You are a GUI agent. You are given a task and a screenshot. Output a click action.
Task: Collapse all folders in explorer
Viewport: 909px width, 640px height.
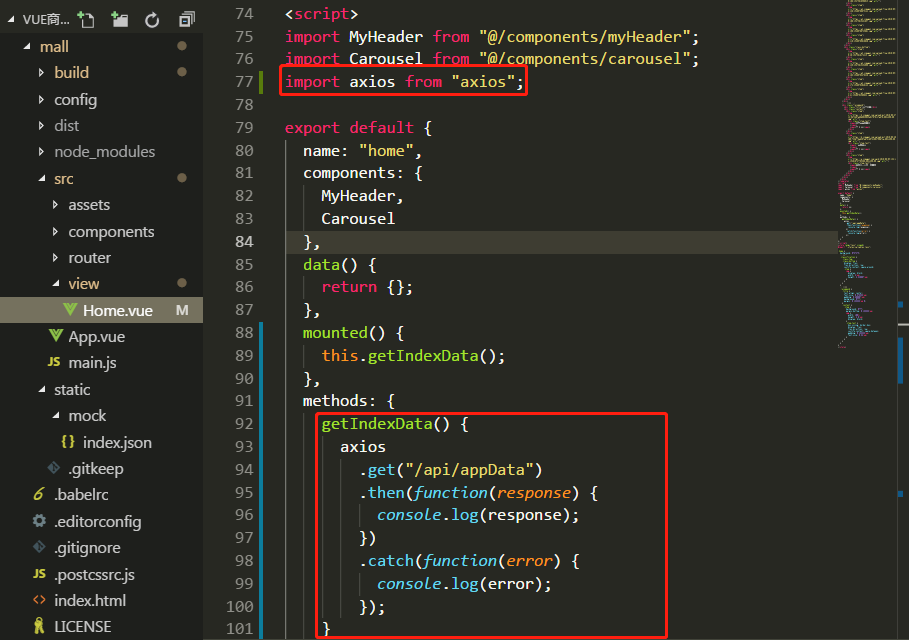[187, 20]
